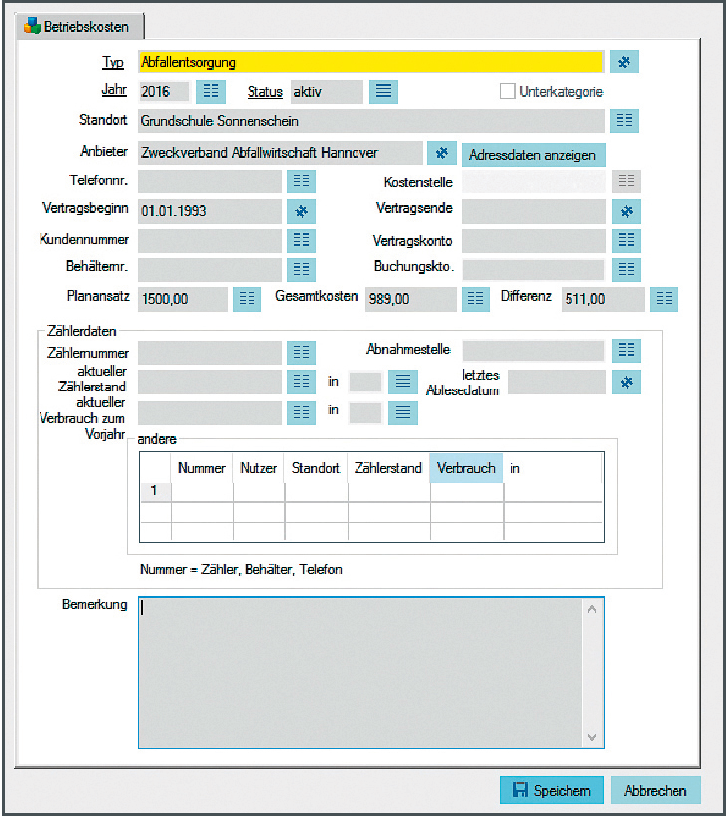This screenshot has width=727, height=816.
Task: Switch to the Betriebskosten tab
Action: [x=81, y=27]
